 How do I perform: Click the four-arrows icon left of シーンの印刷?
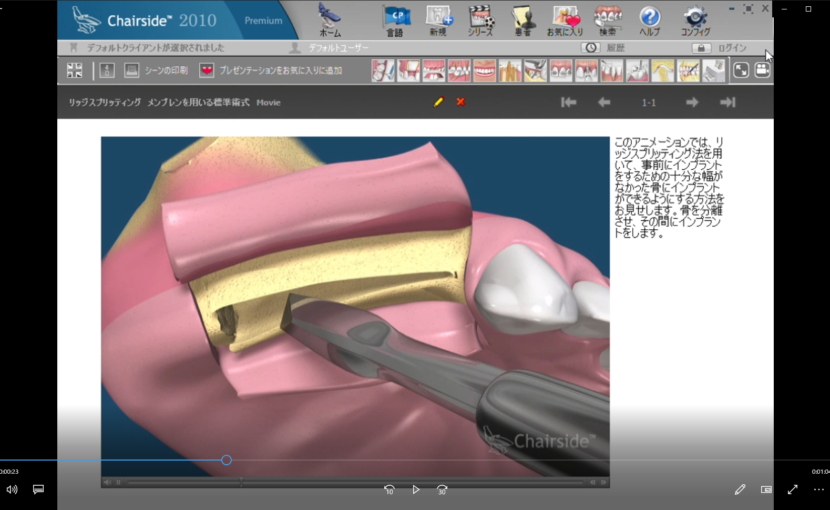coord(75,70)
